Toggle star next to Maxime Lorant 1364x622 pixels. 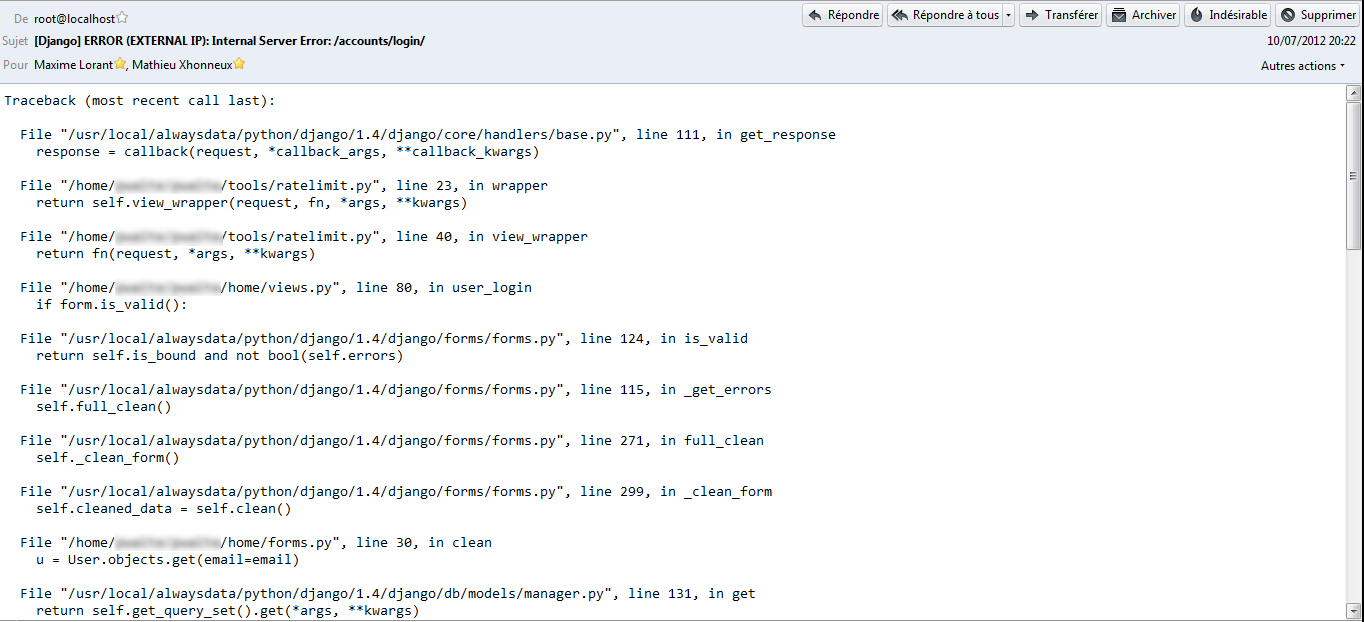[x=120, y=64]
